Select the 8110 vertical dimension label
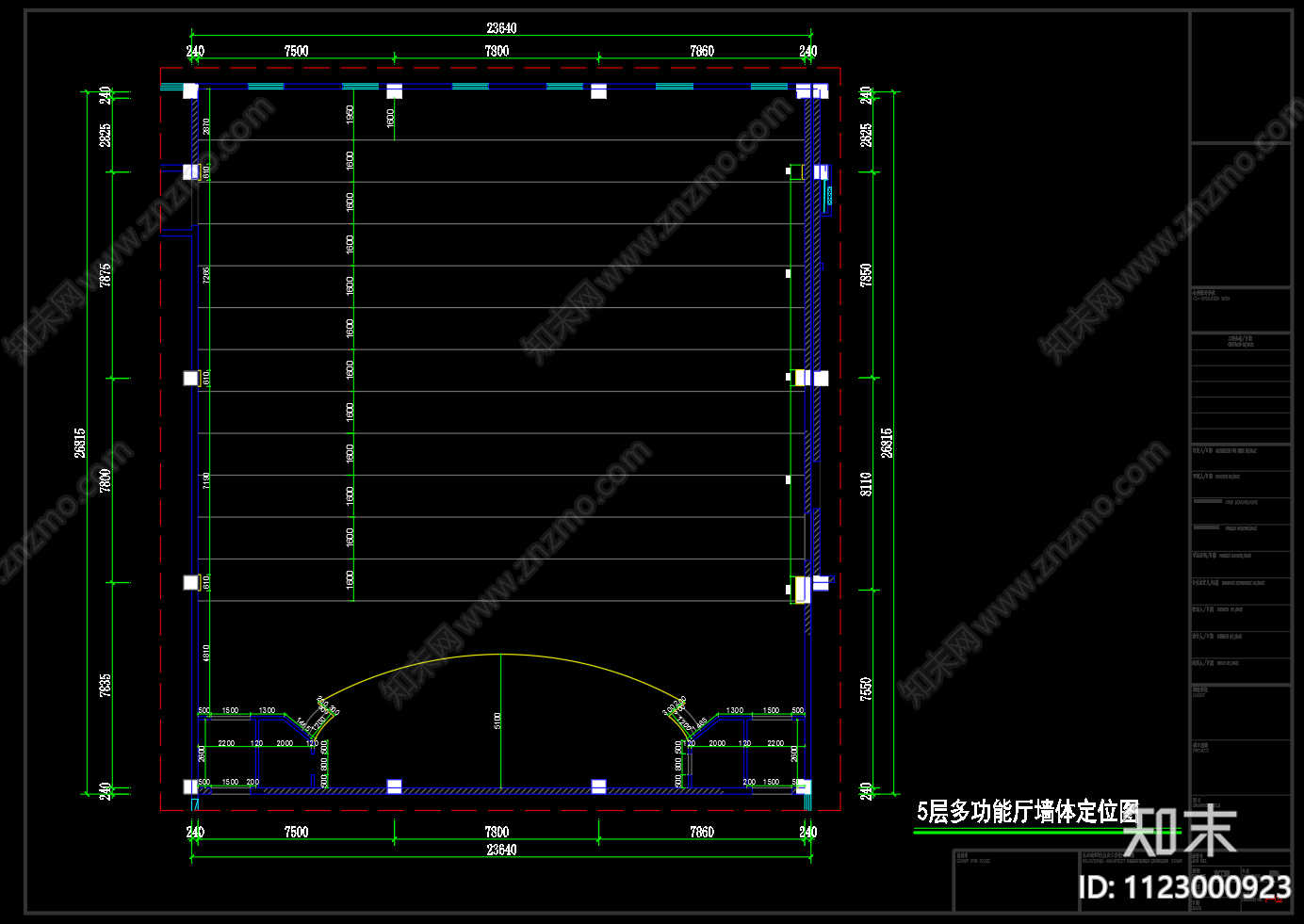This screenshot has width=1304, height=924. (x=866, y=484)
